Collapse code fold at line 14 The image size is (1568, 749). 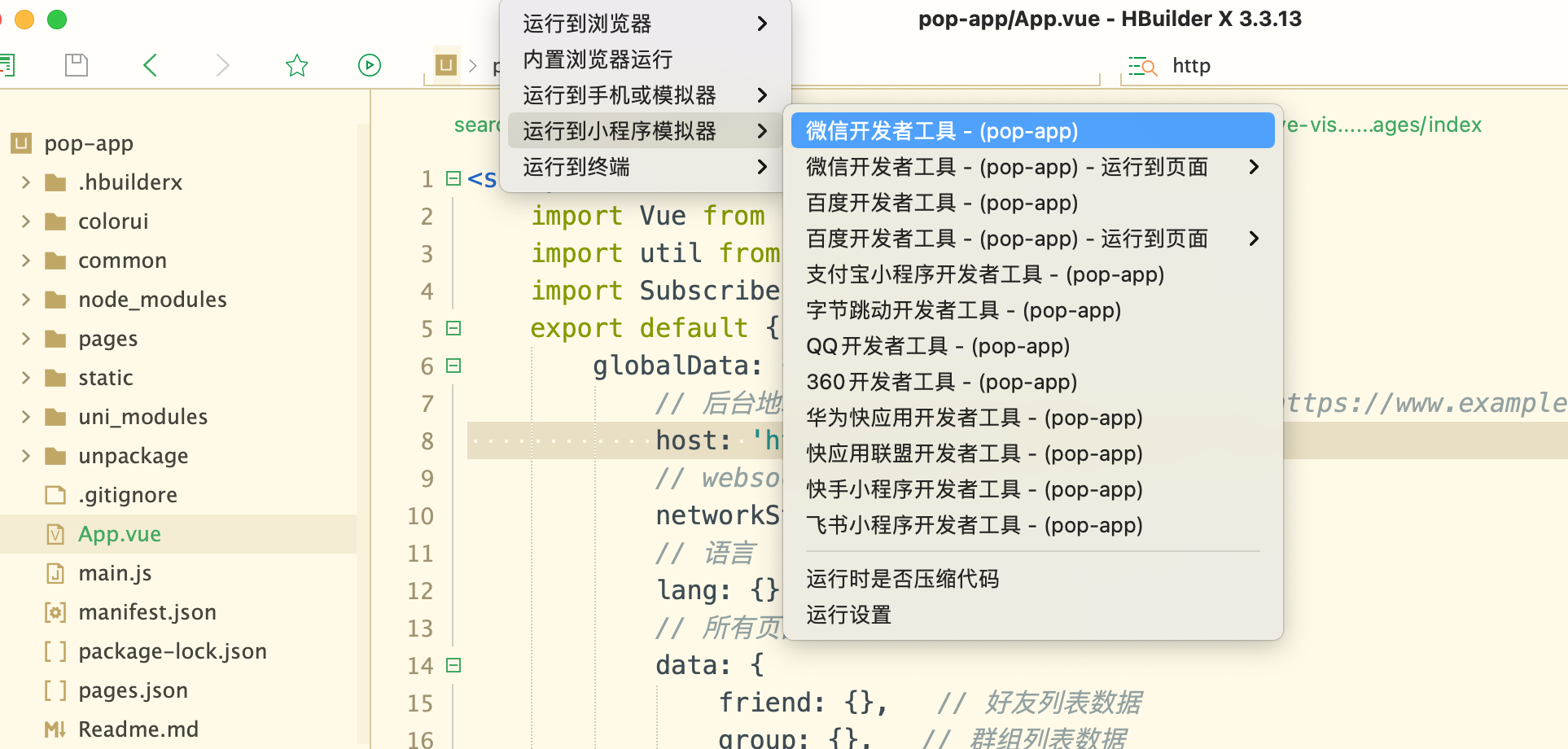point(454,665)
